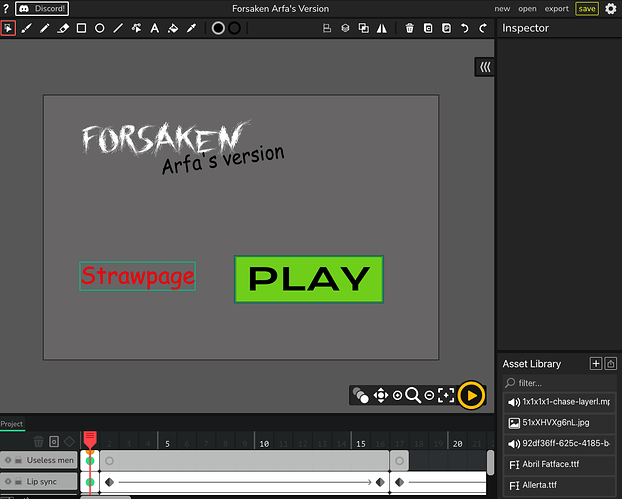622x499 pixels.
Task: Toggle visibility of Lip sync layer
Action: pos(8,481)
